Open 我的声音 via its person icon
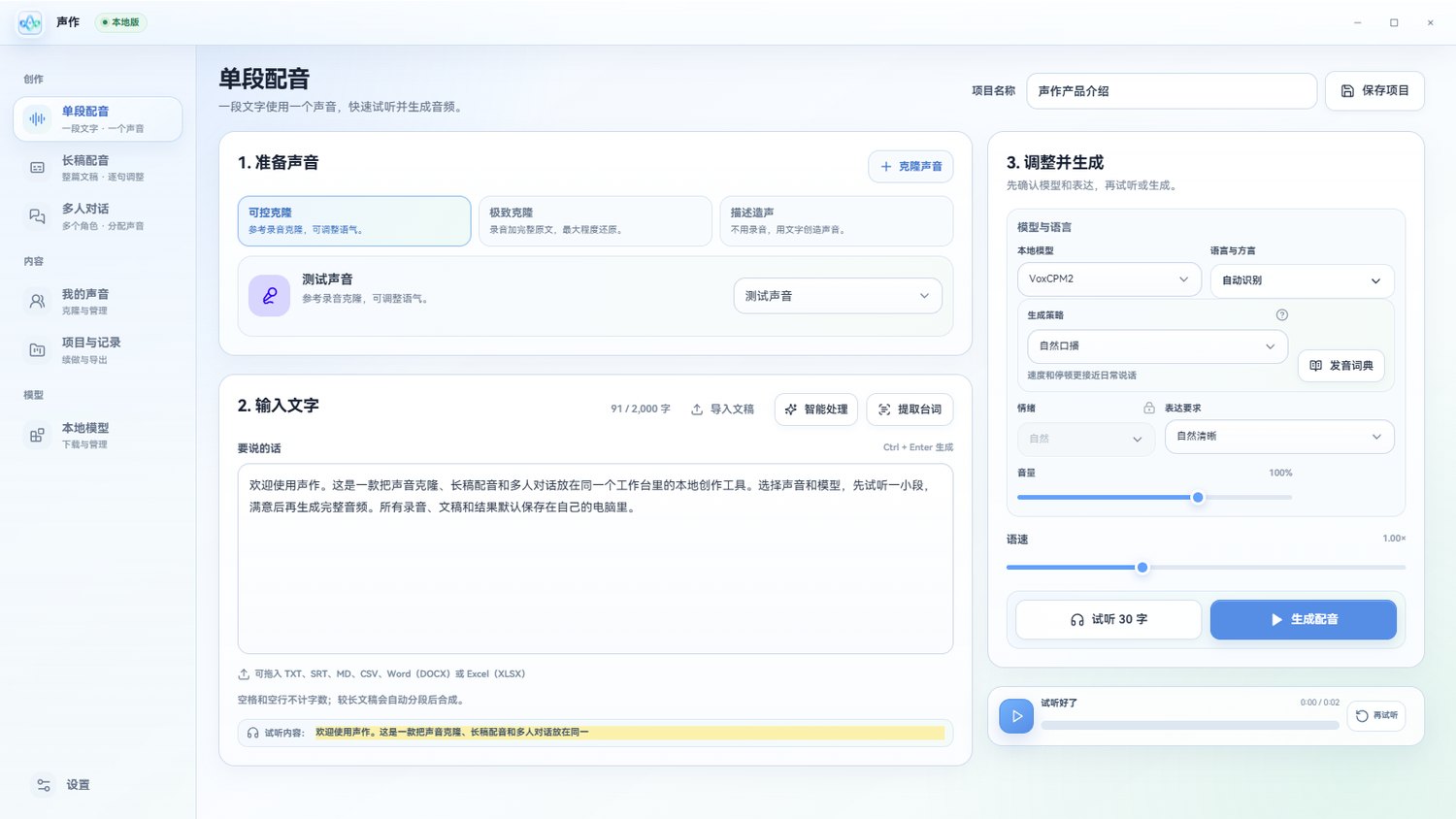The width and height of the screenshot is (1456, 819). (x=37, y=302)
